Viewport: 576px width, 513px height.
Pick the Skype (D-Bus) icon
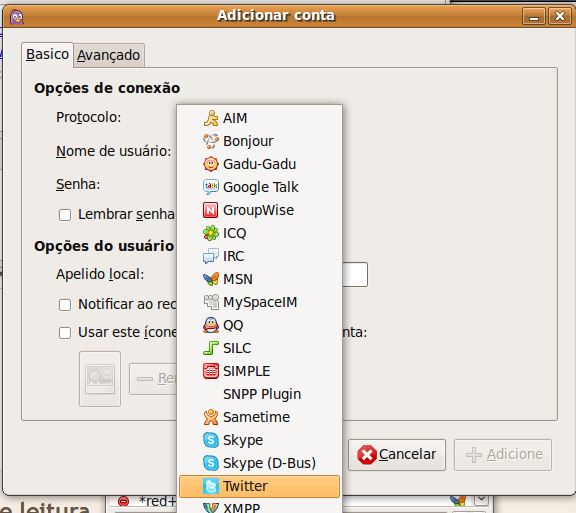point(211,463)
